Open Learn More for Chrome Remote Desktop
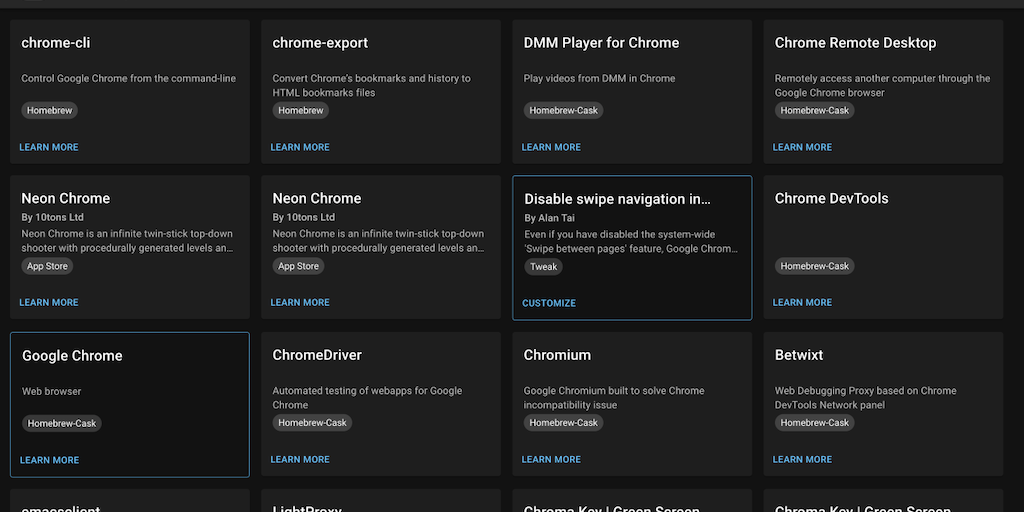The image size is (1024, 512). click(x=802, y=147)
